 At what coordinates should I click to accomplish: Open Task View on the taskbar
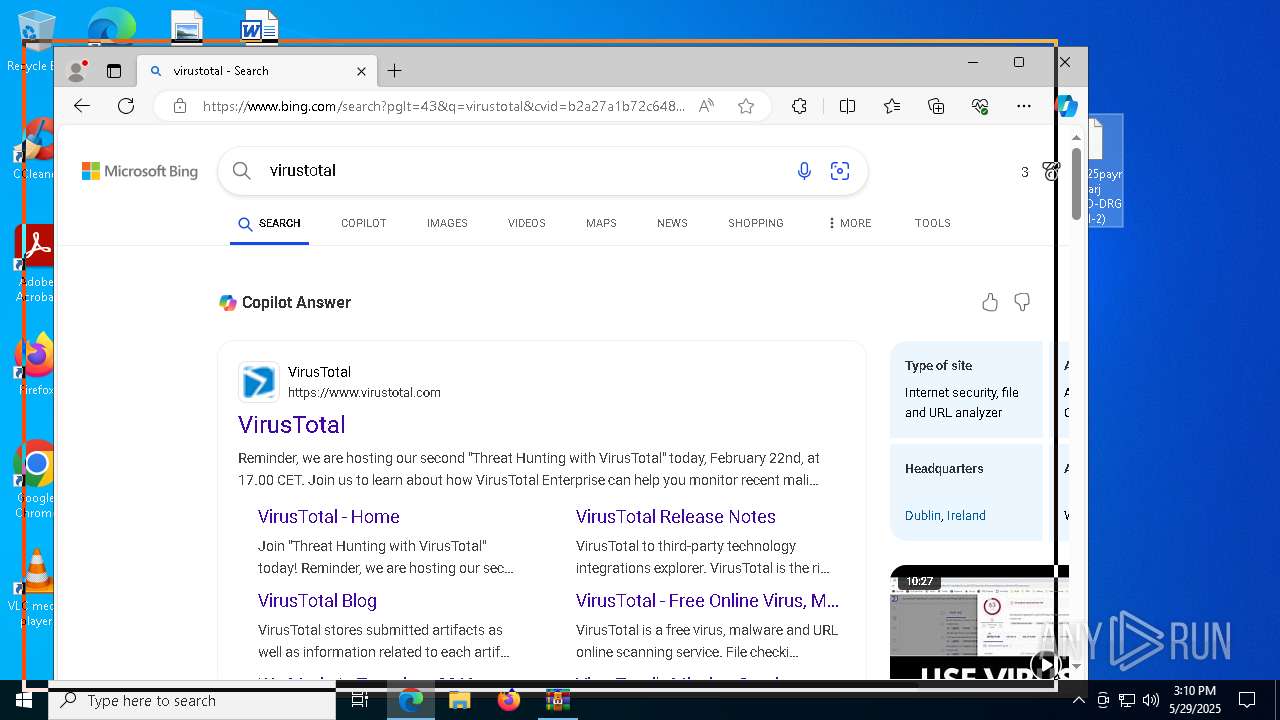click(x=361, y=700)
